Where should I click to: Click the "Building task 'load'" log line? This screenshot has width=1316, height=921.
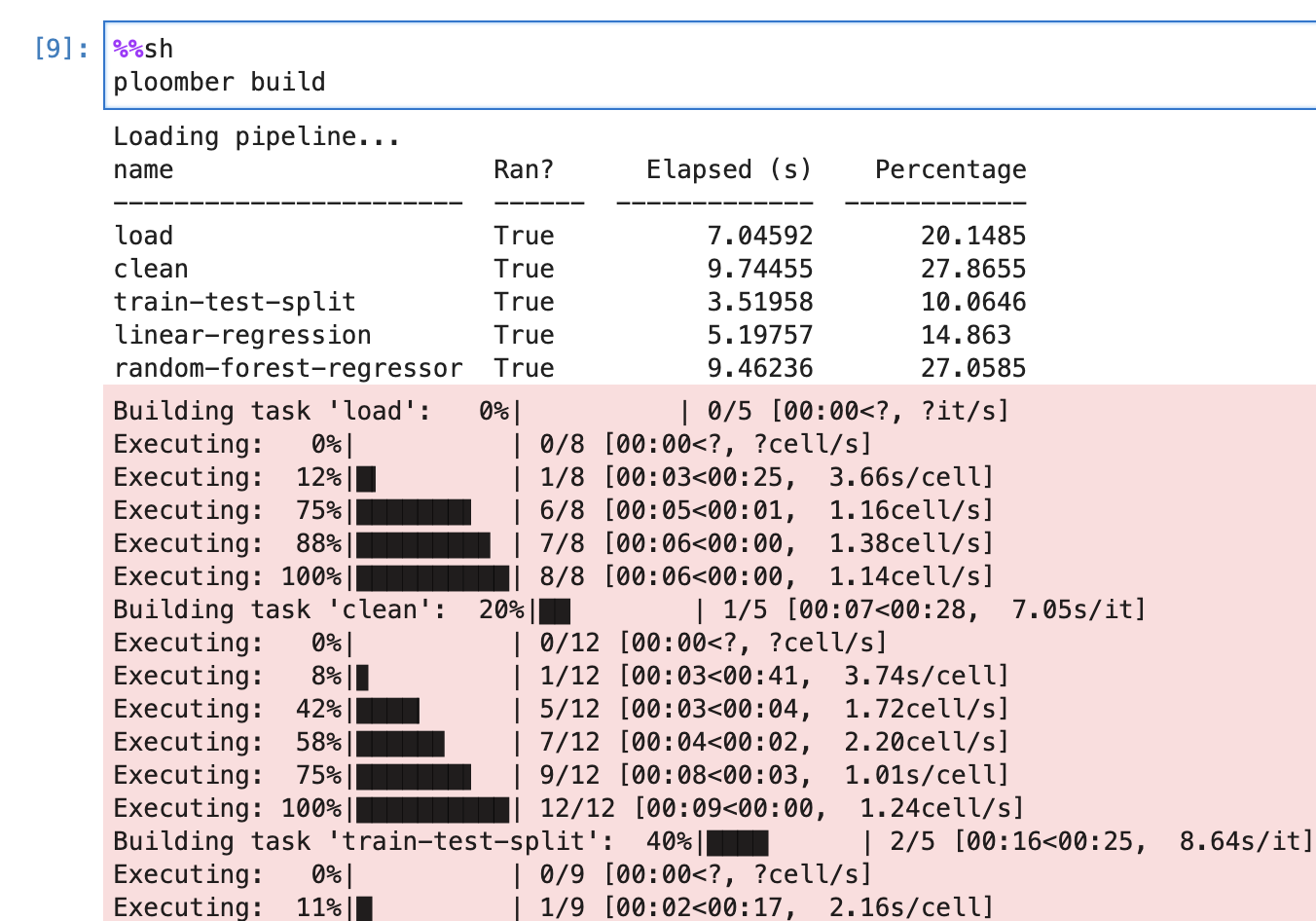(562, 411)
